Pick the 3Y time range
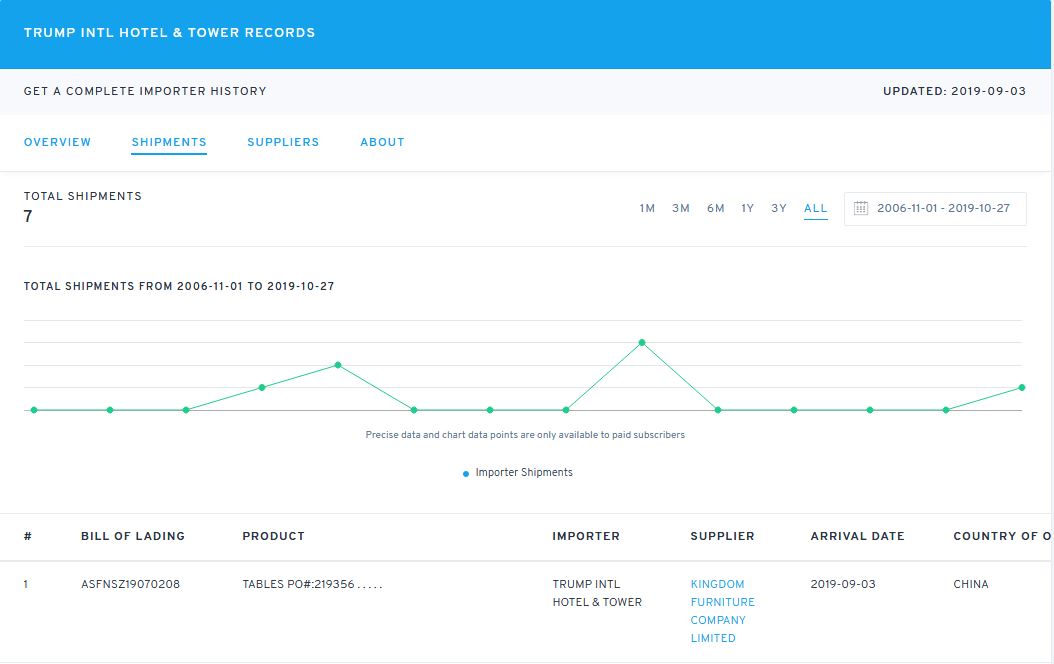The width and height of the screenshot is (1054, 664). [779, 208]
